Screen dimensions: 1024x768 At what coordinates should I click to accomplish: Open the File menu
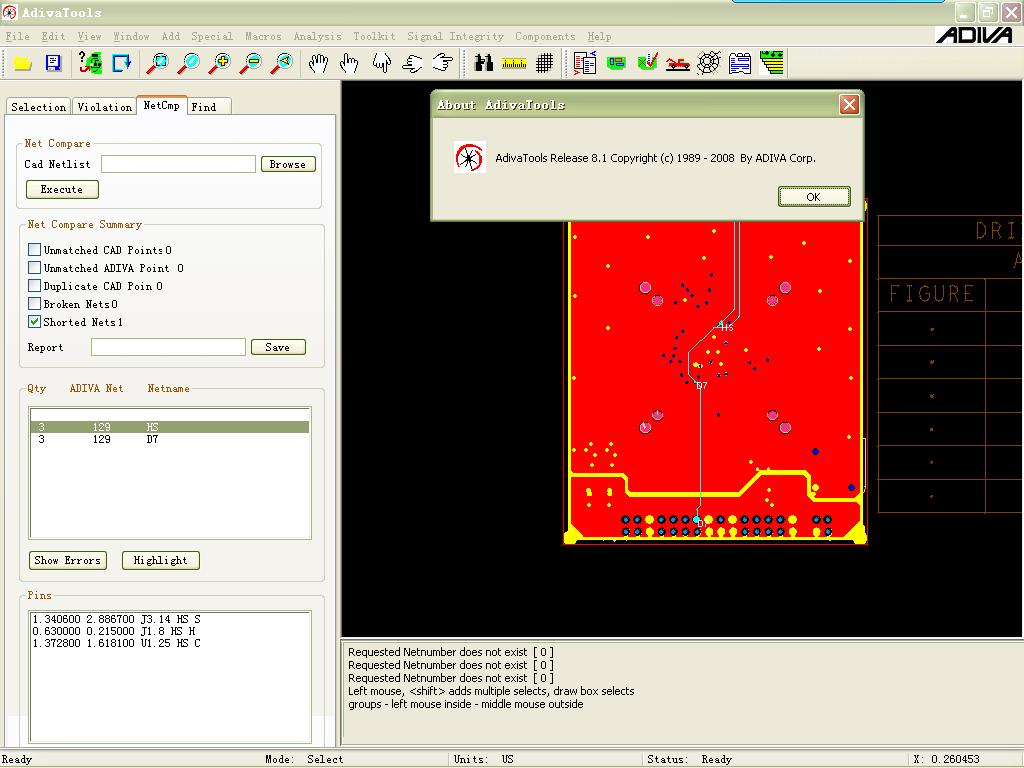[x=18, y=37]
